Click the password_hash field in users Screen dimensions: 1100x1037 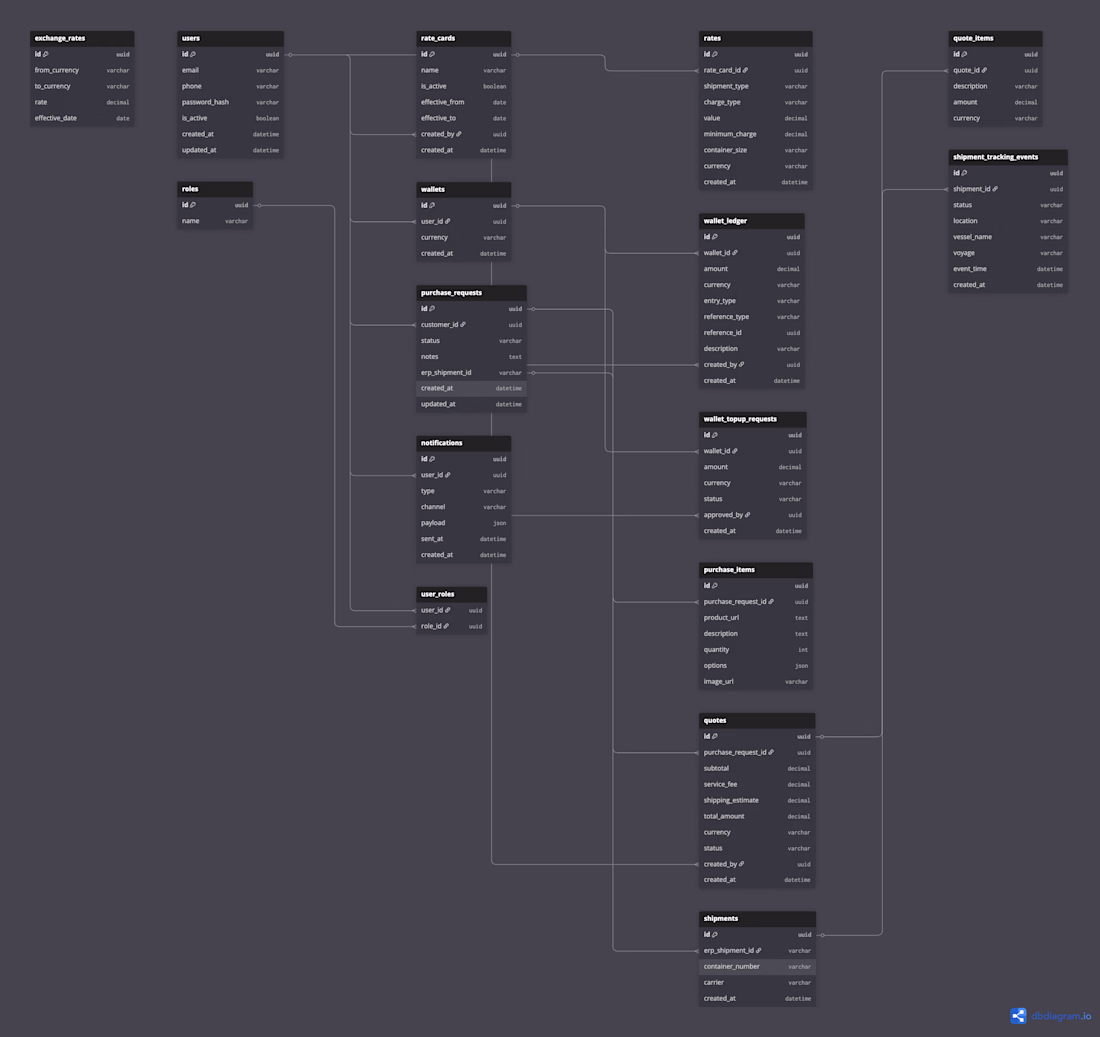(230, 102)
